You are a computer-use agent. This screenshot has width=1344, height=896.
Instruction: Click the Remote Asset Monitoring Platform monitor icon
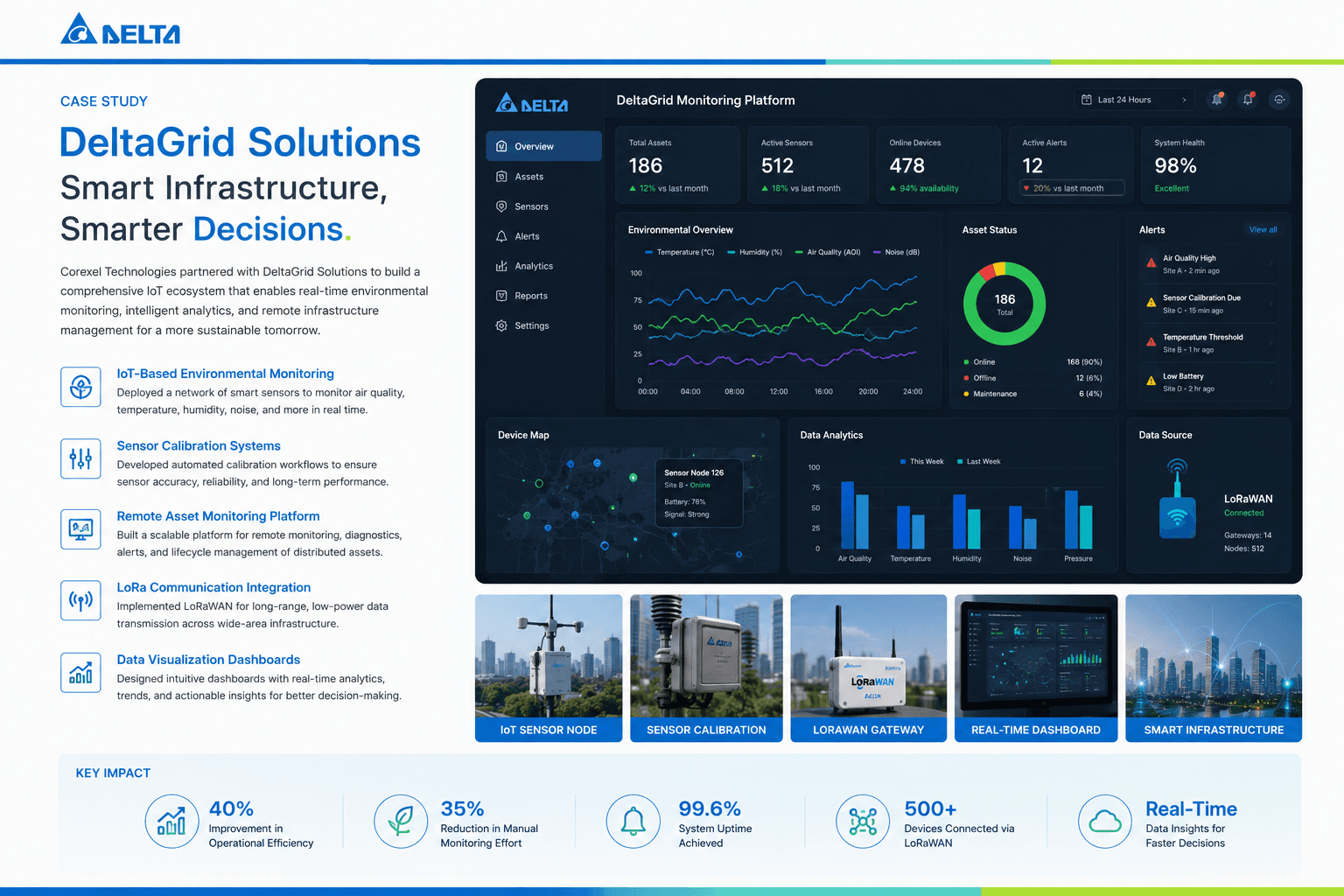[x=80, y=529]
